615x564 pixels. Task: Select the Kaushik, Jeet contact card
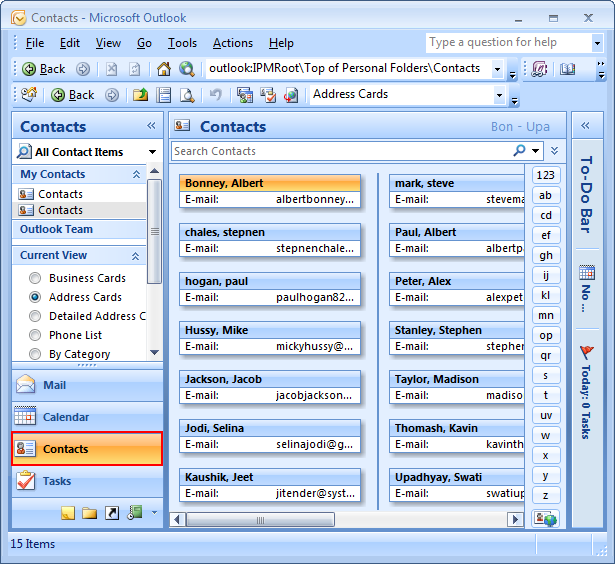(x=270, y=485)
